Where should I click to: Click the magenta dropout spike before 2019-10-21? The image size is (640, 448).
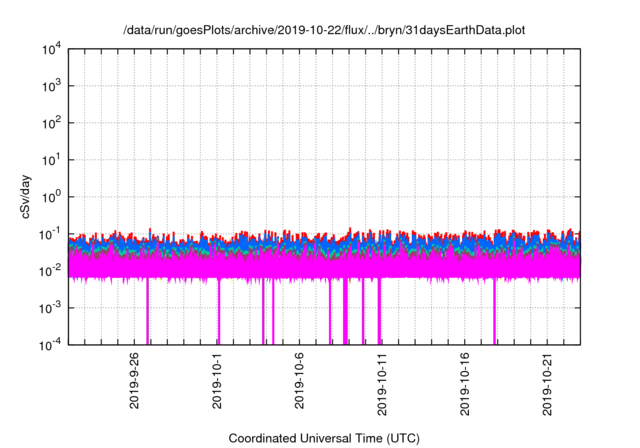click(x=494, y=311)
